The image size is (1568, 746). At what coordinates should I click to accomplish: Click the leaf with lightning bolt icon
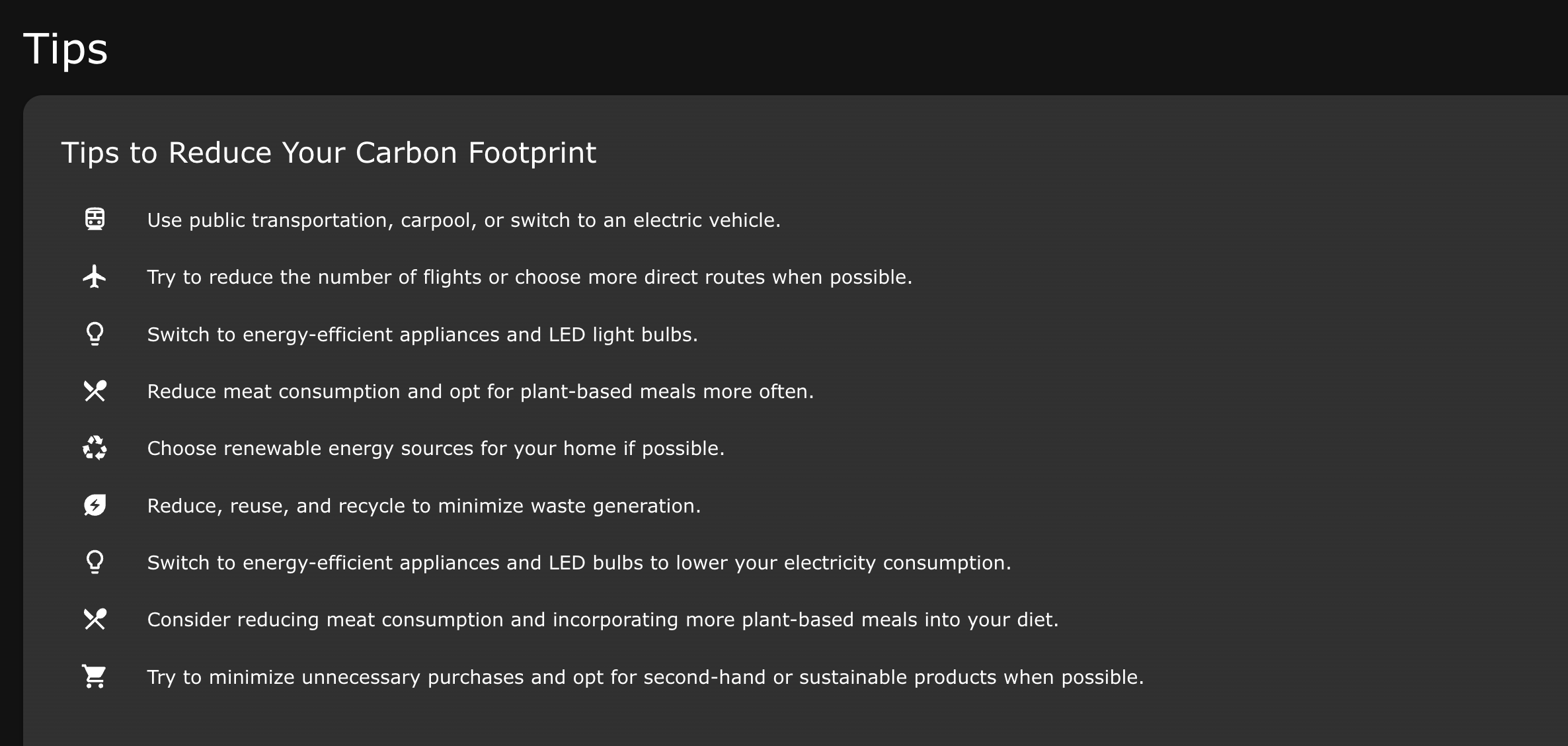[x=95, y=505]
